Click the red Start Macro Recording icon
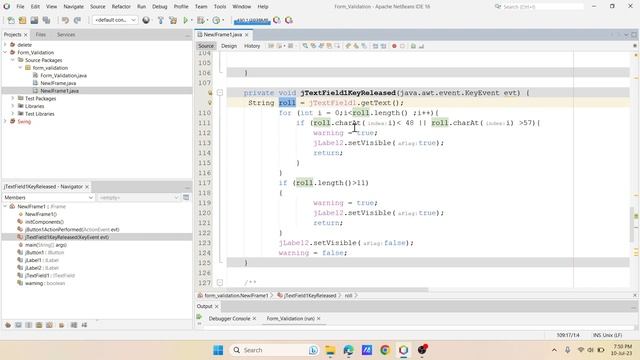Image resolution: width=640 pixels, height=360 pixels. [394, 46]
